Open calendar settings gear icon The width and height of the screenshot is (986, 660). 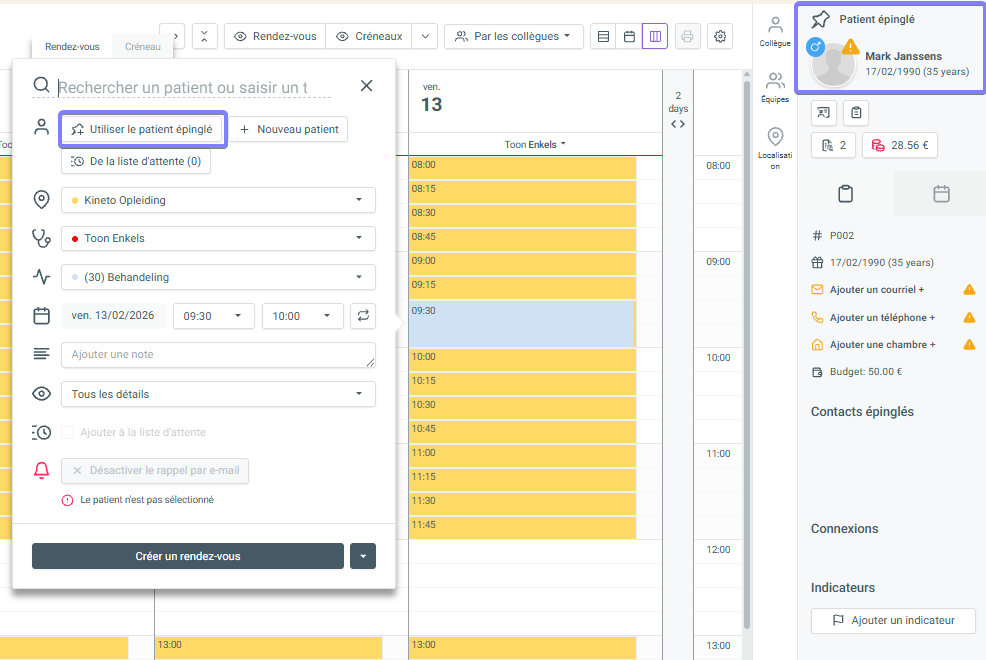tap(720, 37)
